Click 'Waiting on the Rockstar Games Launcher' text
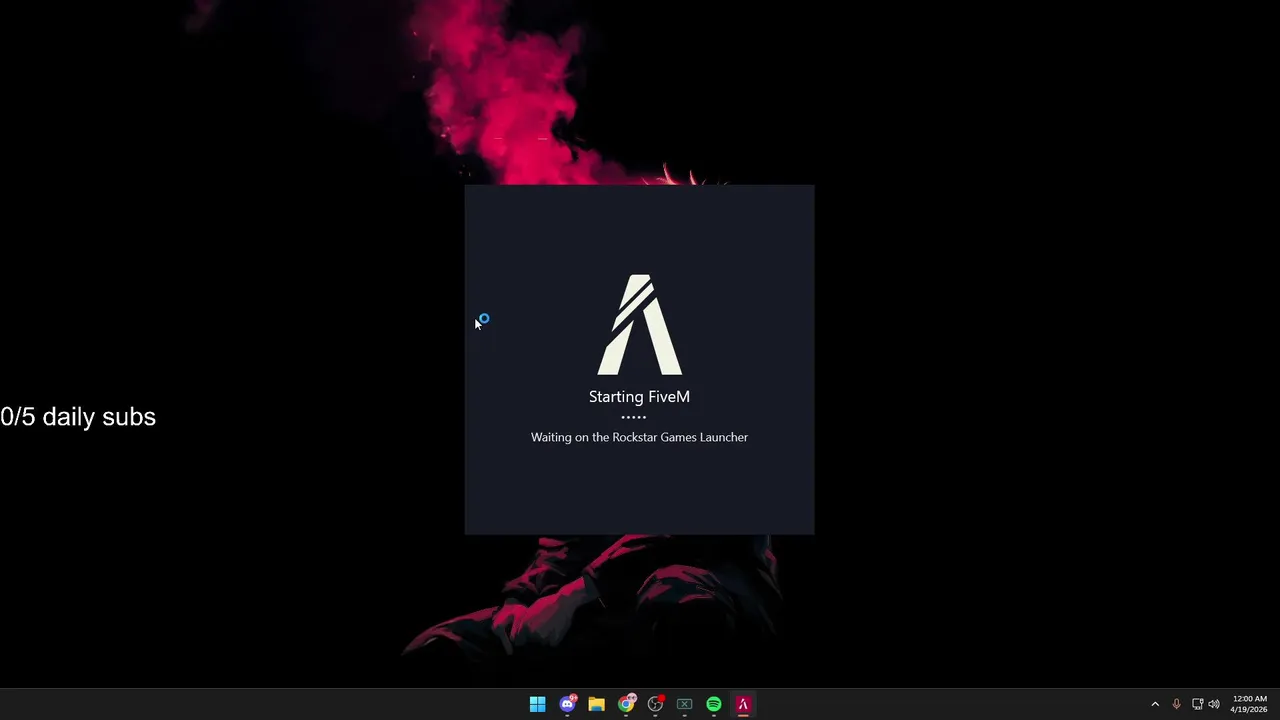Viewport: 1280px width, 720px height. point(639,437)
